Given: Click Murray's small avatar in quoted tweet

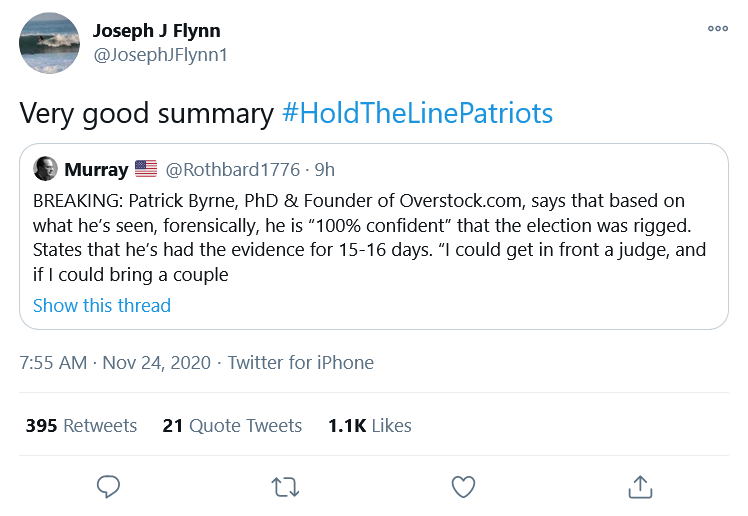Looking at the screenshot, I should click(45, 169).
